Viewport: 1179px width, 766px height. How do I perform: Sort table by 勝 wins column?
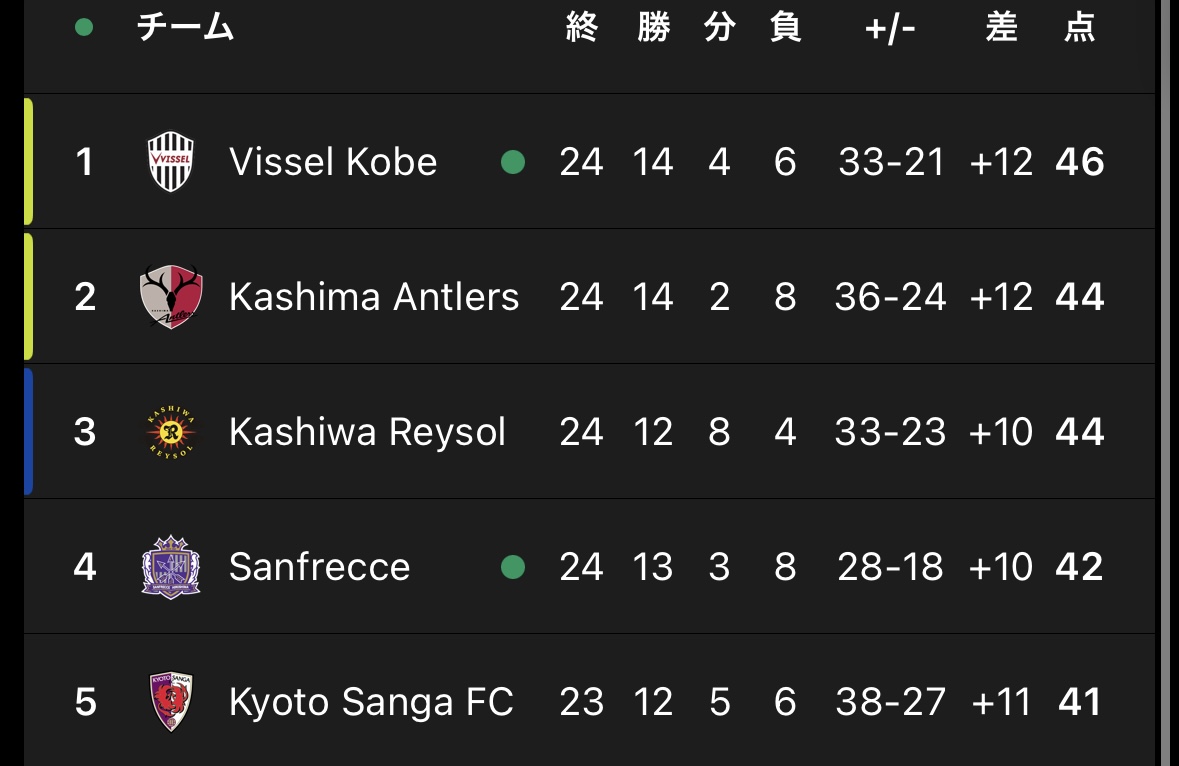click(653, 27)
